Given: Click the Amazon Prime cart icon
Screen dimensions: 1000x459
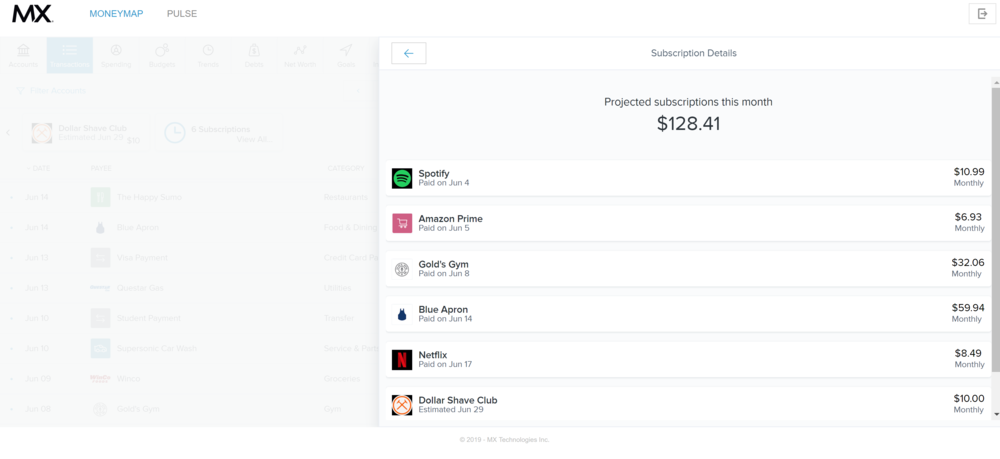Looking at the screenshot, I should (x=402, y=223).
